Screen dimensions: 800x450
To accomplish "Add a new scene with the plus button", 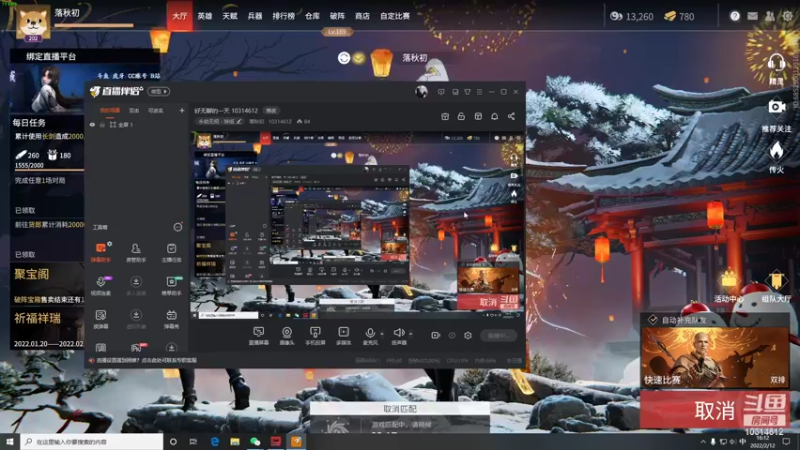I will coord(182,110).
